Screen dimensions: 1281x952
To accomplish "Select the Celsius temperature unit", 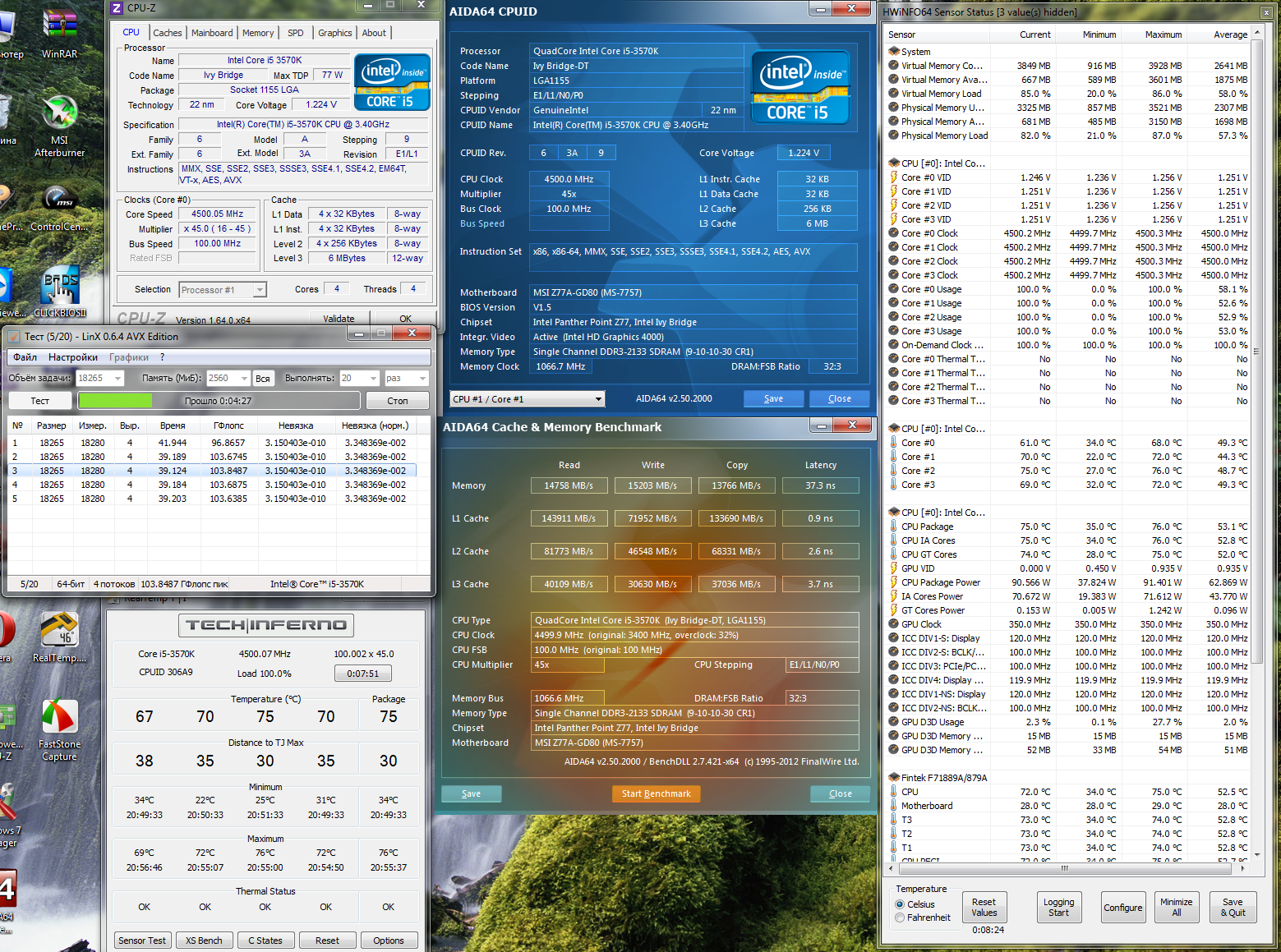I will tap(900, 904).
